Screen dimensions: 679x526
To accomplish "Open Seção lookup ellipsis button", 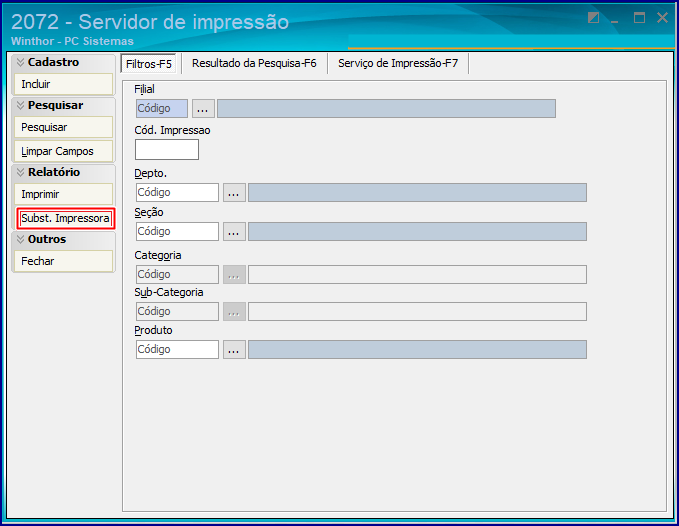I will coord(234,231).
